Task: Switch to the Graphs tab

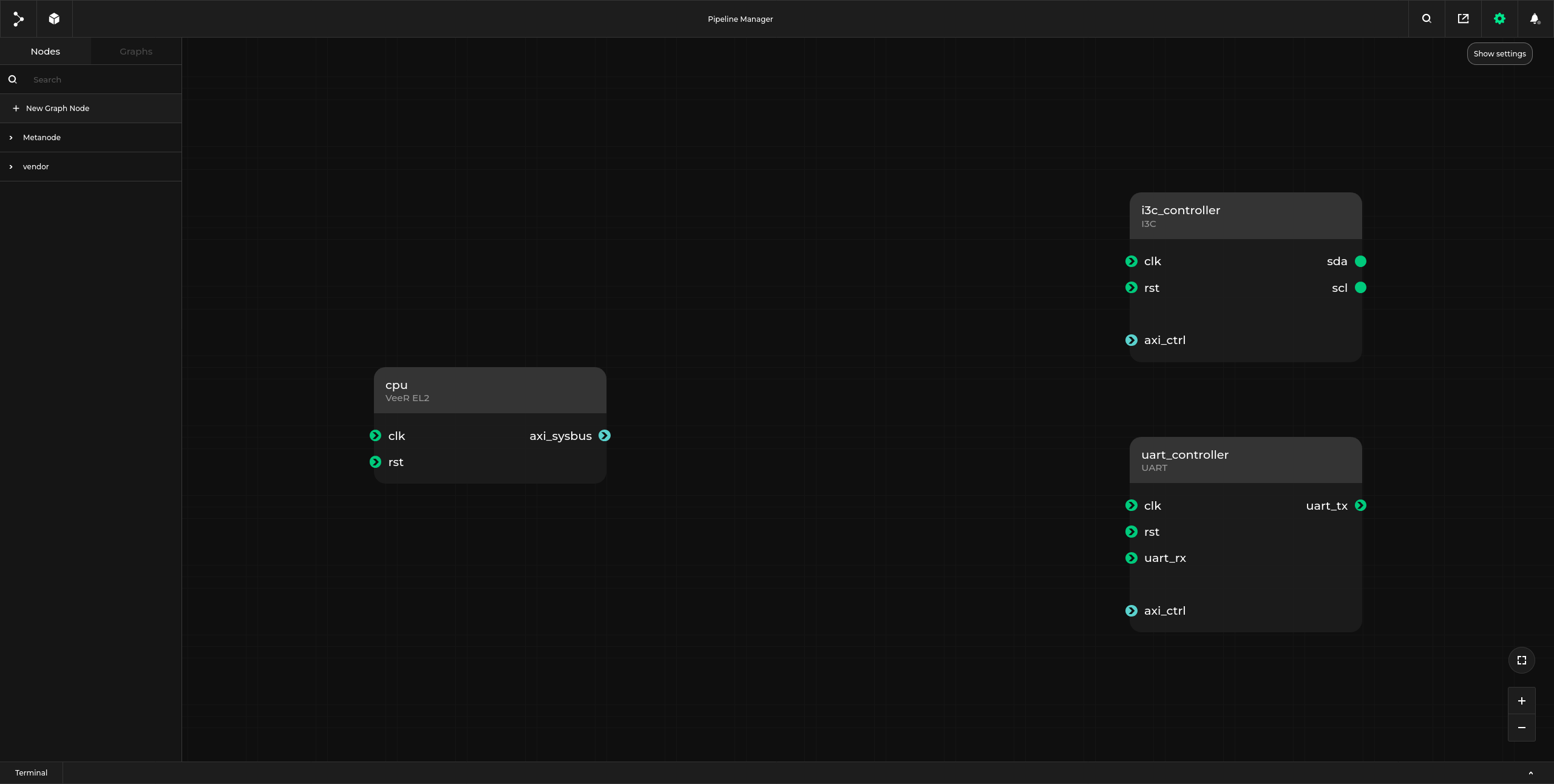Action: click(x=136, y=51)
